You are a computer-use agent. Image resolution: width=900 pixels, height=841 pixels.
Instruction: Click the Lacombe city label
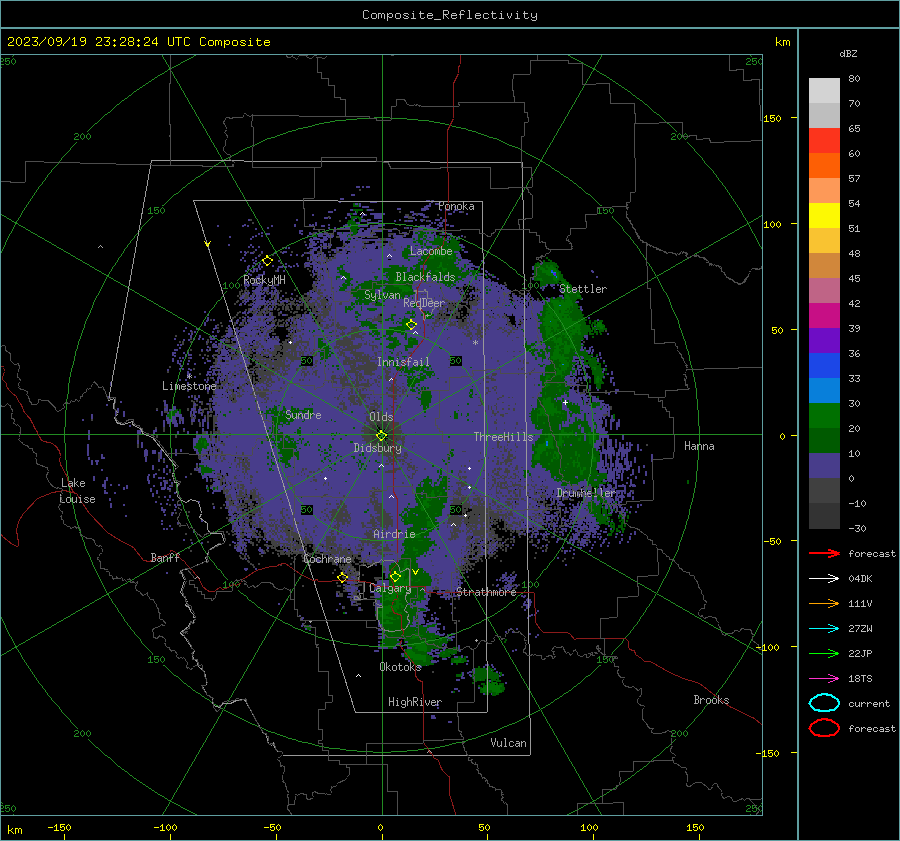point(431,251)
